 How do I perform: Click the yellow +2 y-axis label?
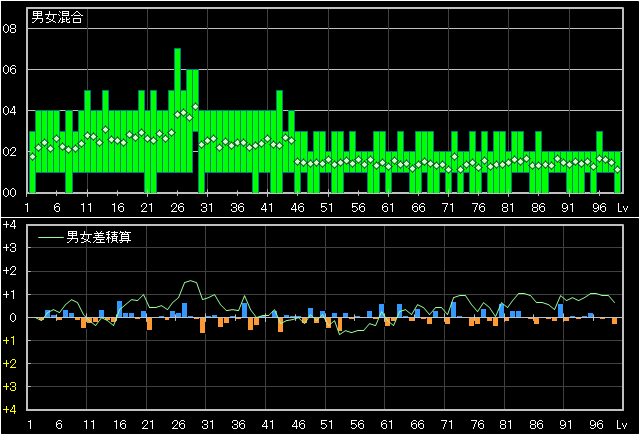(x=9, y=364)
